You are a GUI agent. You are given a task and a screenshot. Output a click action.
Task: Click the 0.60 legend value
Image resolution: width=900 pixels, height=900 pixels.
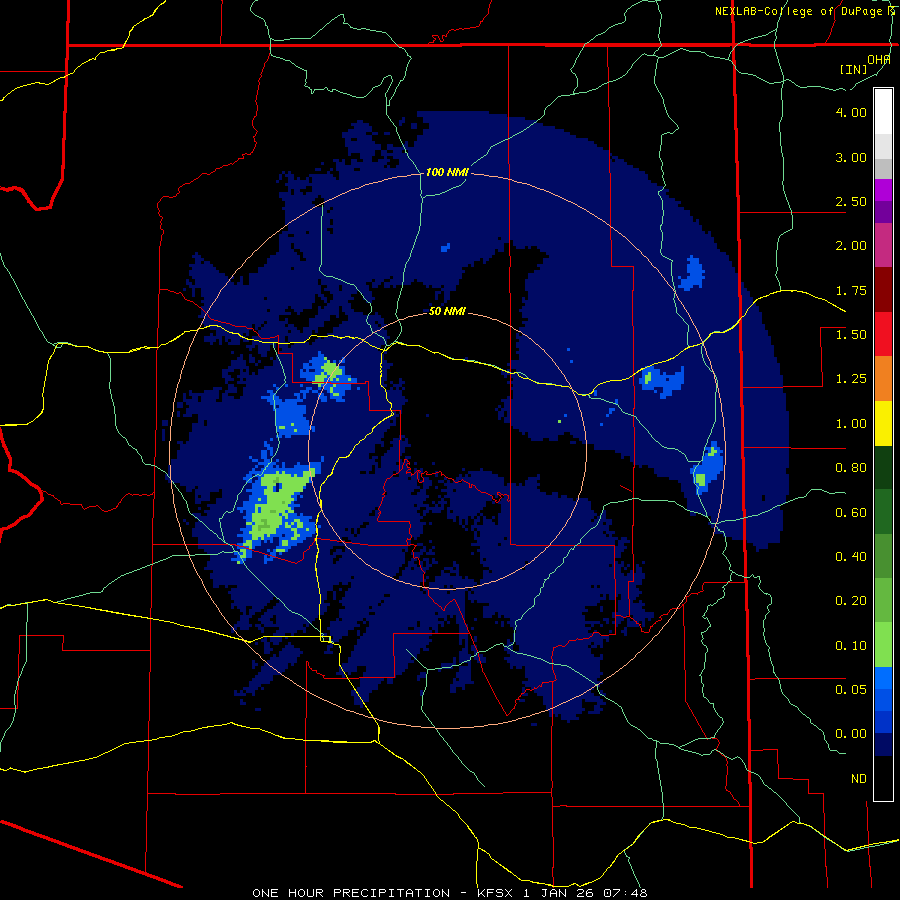pos(851,513)
